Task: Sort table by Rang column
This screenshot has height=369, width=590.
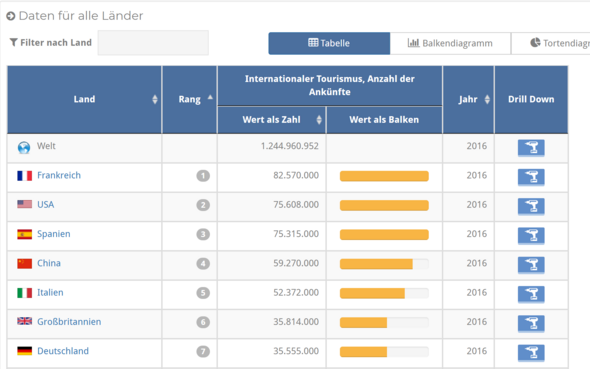Action: pos(210,98)
